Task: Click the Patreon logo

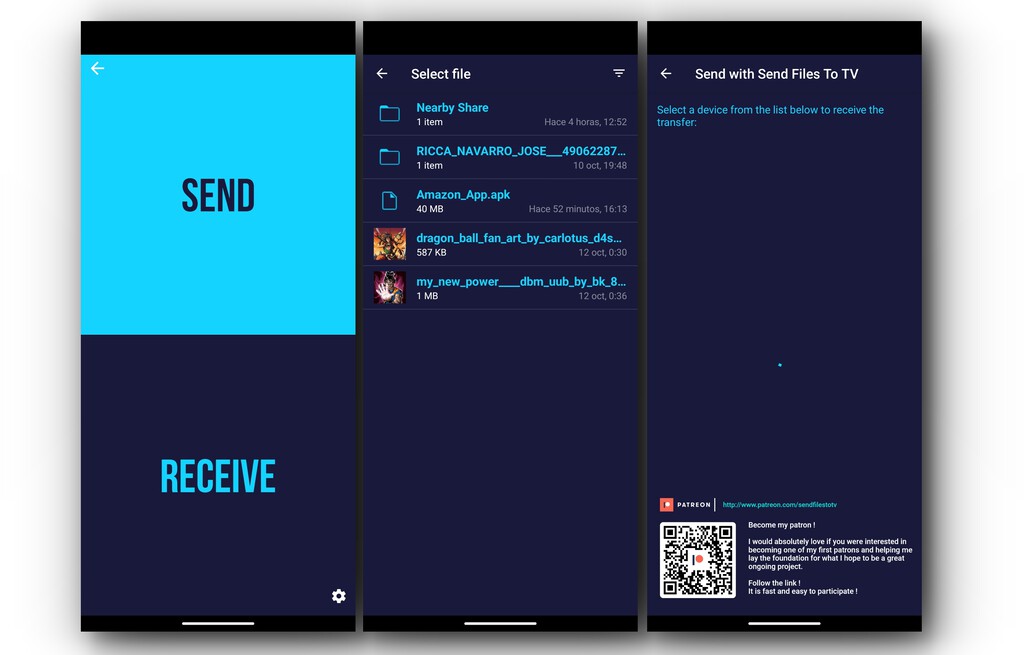Action: [x=686, y=505]
